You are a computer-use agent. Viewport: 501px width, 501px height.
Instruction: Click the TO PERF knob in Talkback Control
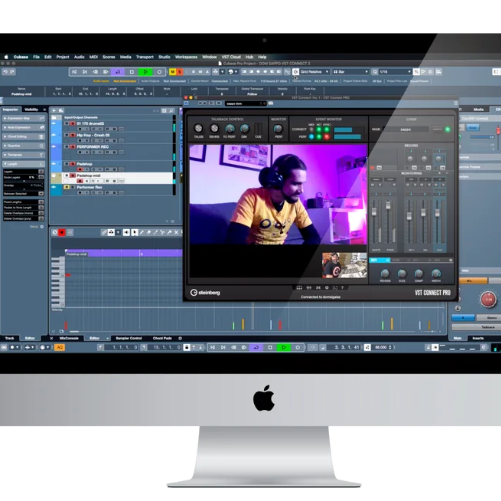click(x=230, y=128)
